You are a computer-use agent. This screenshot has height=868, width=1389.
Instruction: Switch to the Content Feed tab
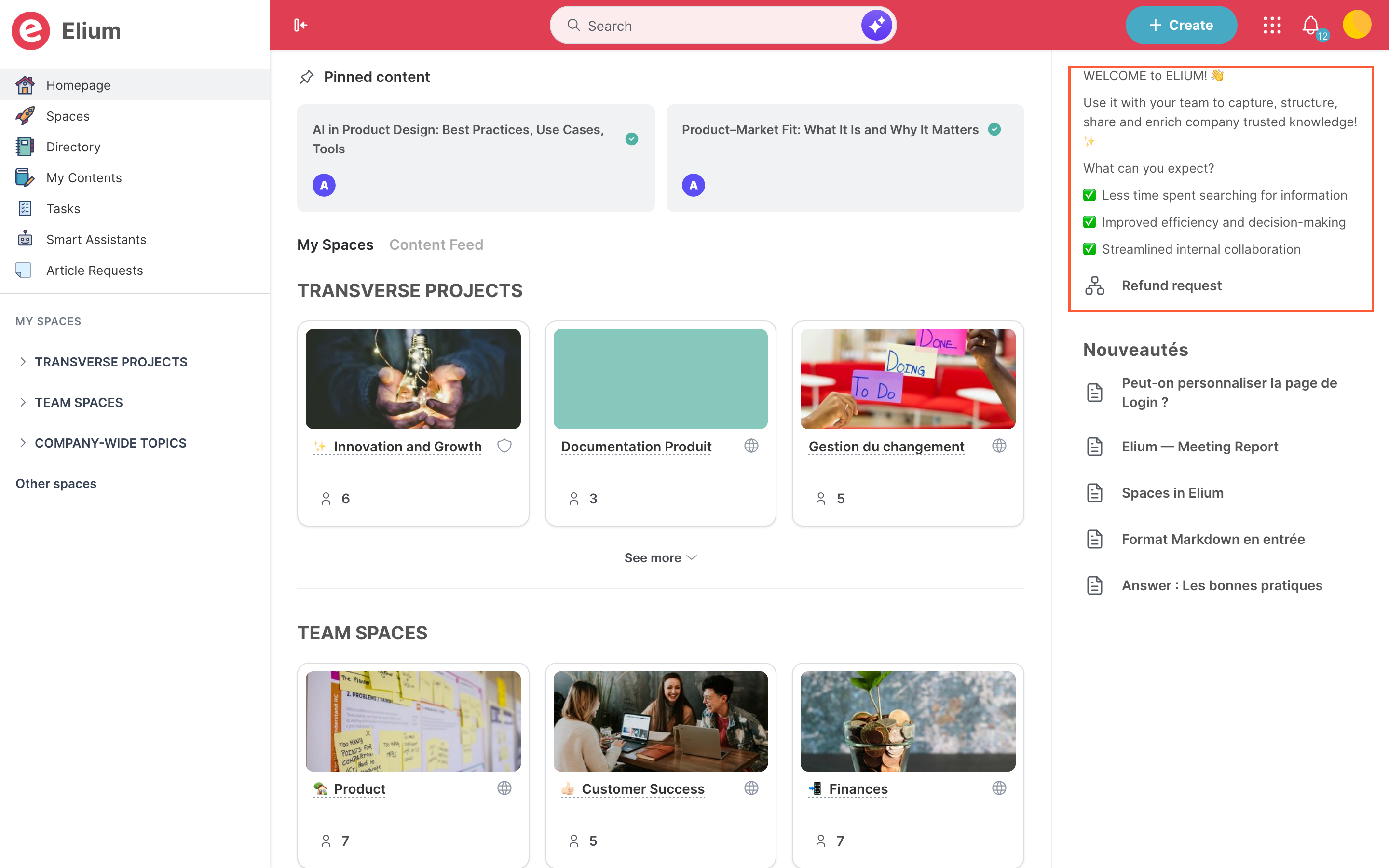point(436,245)
